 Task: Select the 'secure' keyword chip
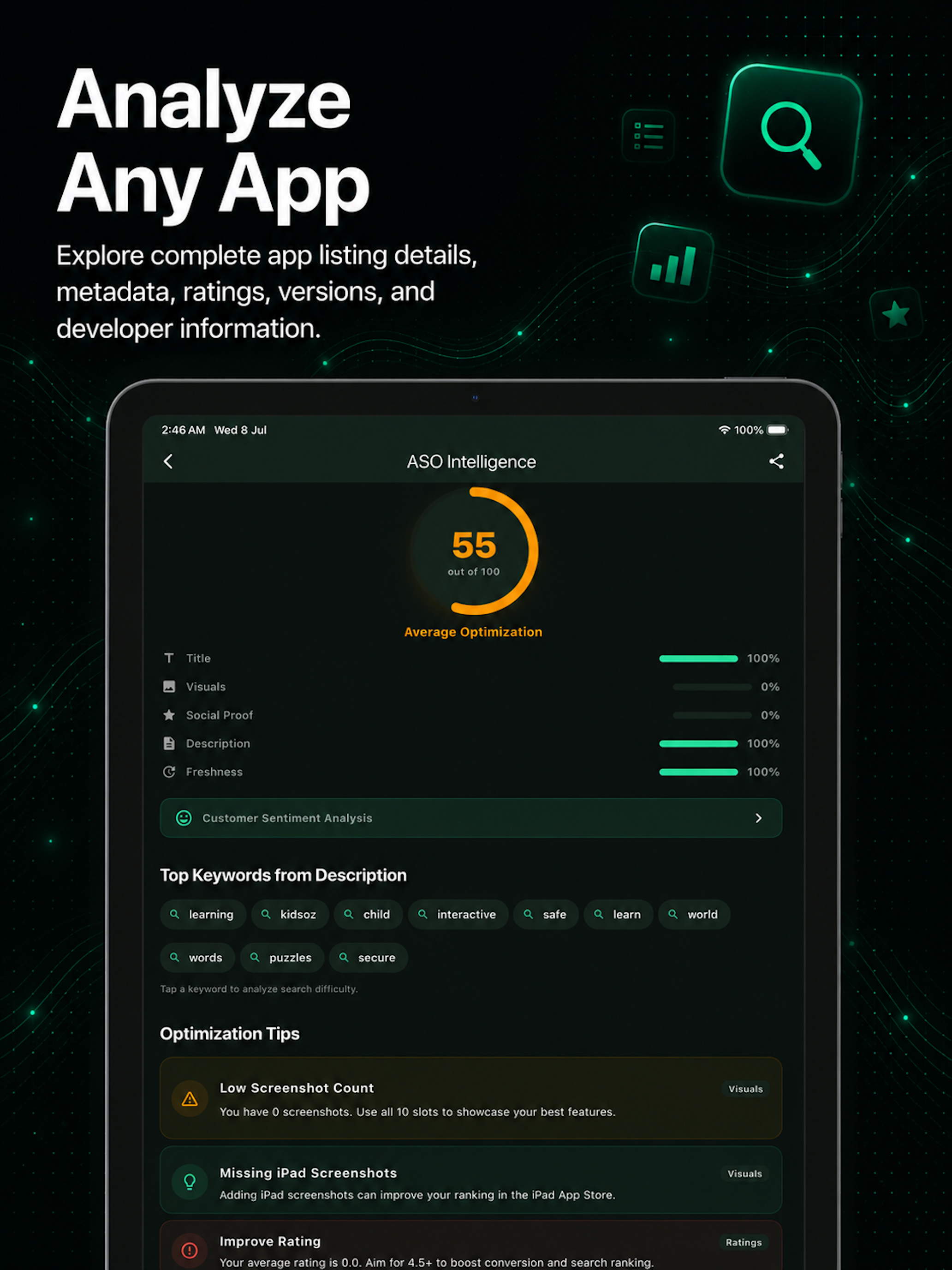coord(369,957)
